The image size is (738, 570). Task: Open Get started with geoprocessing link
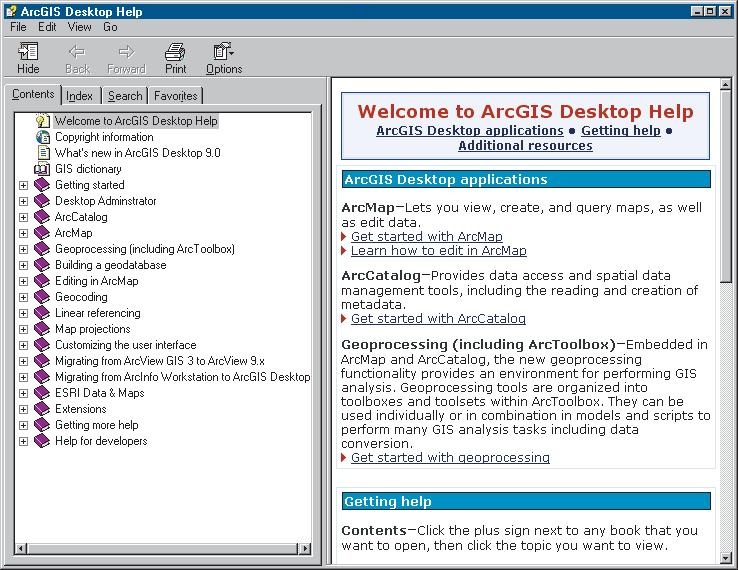[450, 458]
